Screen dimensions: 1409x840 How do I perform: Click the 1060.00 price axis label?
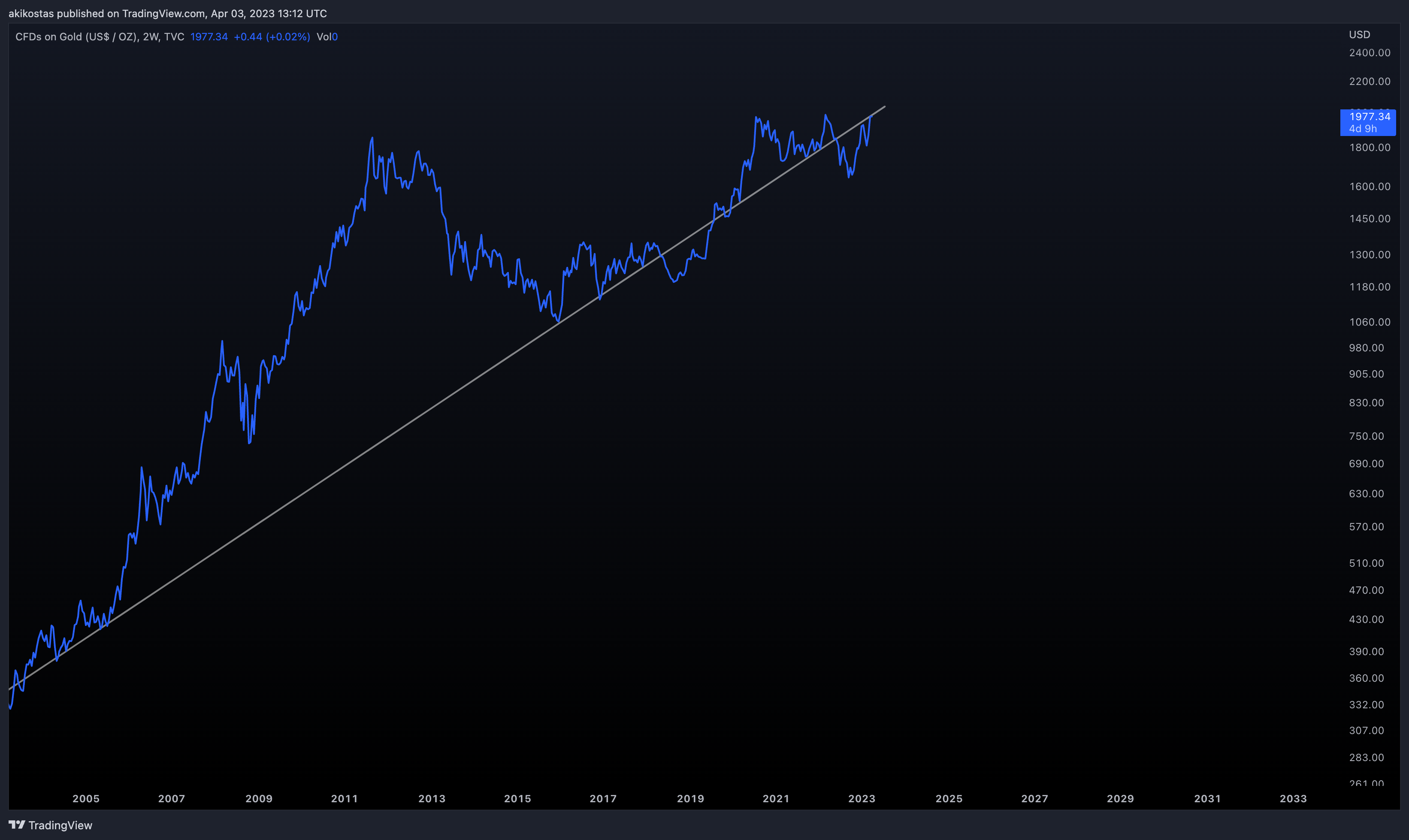[x=1370, y=322]
